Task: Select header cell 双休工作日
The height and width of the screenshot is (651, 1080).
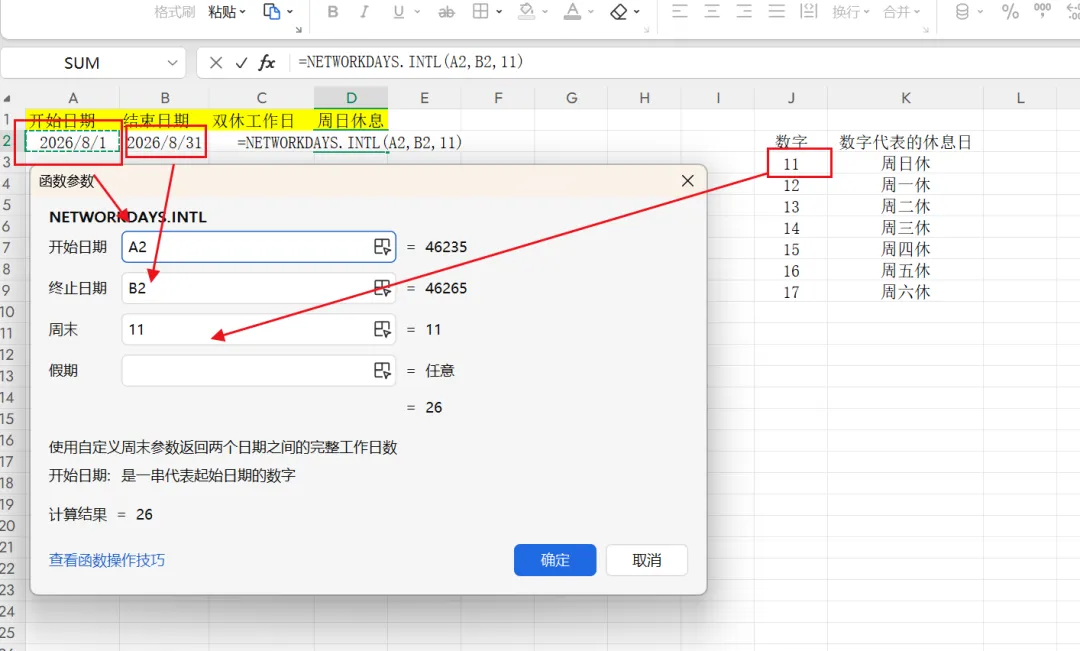Action: 262,121
